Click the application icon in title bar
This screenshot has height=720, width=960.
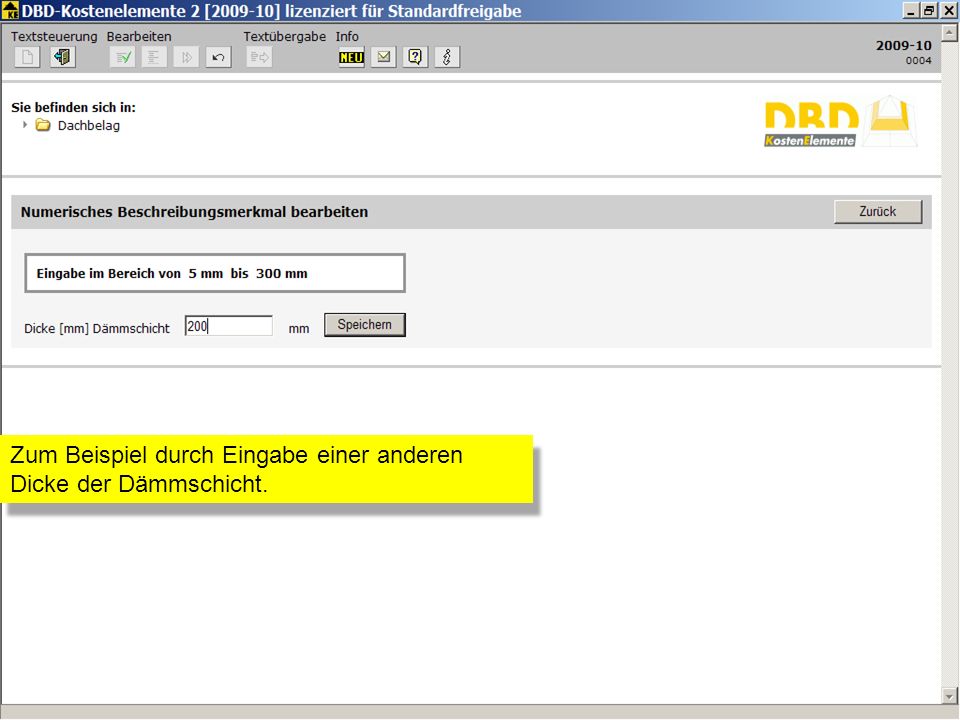[x=10, y=10]
